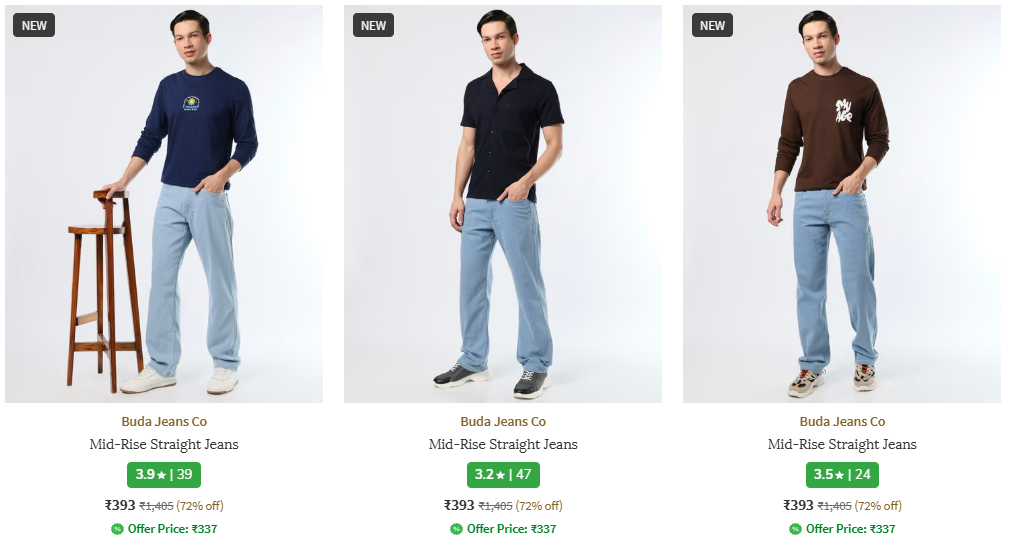
Task: Click the 47 review count in the middle rating badge
Action: point(524,475)
